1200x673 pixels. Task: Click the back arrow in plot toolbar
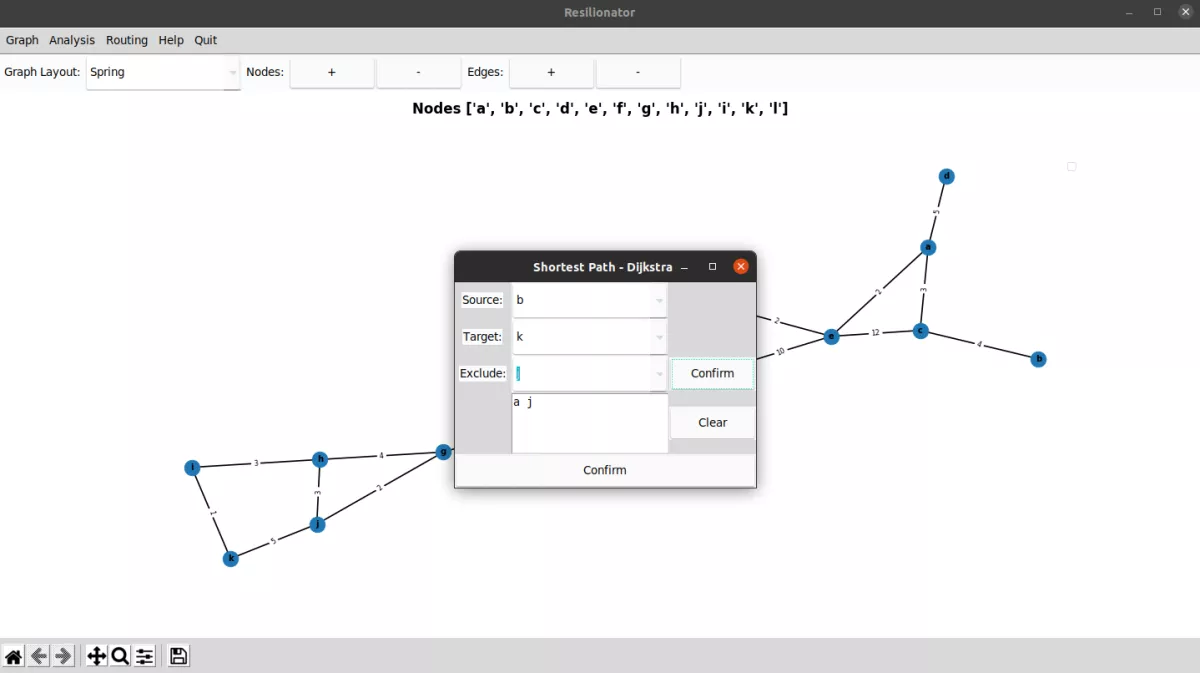[x=39, y=656]
